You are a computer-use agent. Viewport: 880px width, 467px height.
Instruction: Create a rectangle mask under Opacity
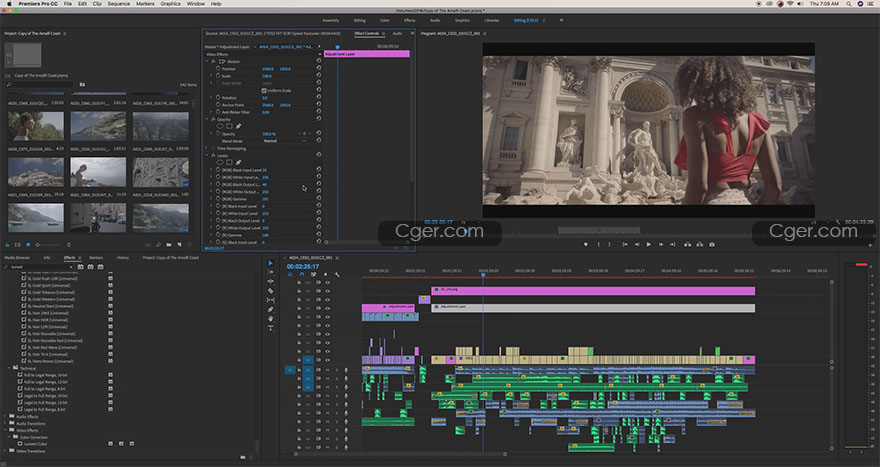[x=229, y=126]
